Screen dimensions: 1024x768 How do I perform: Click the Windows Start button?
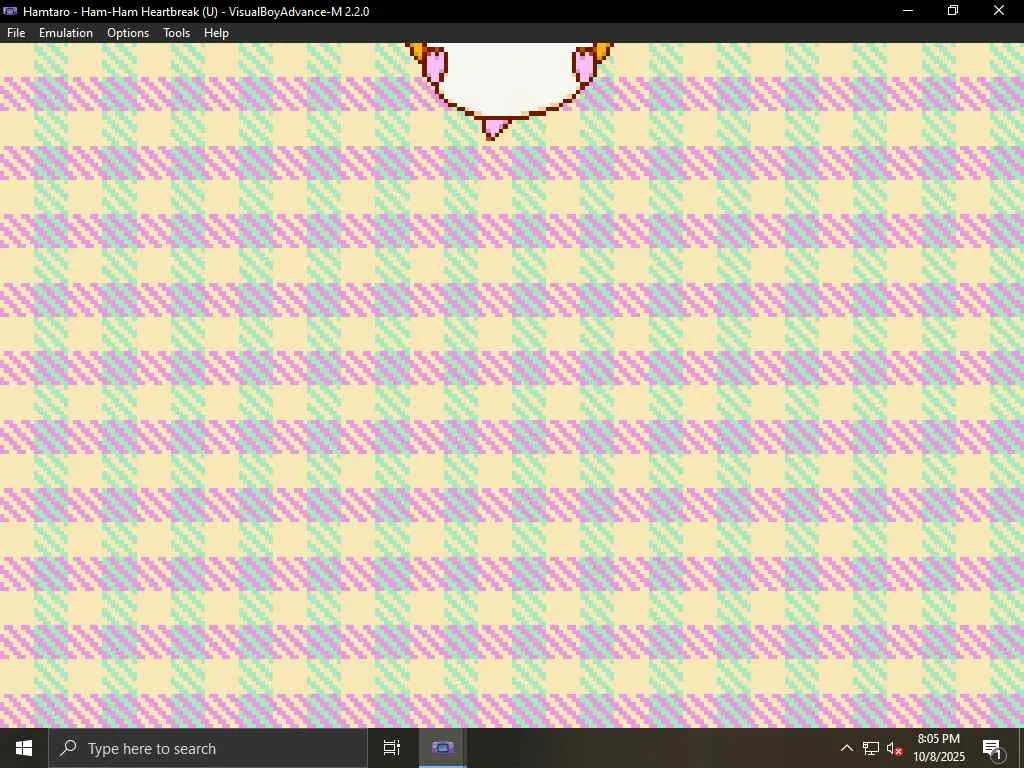tap(24, 748)
